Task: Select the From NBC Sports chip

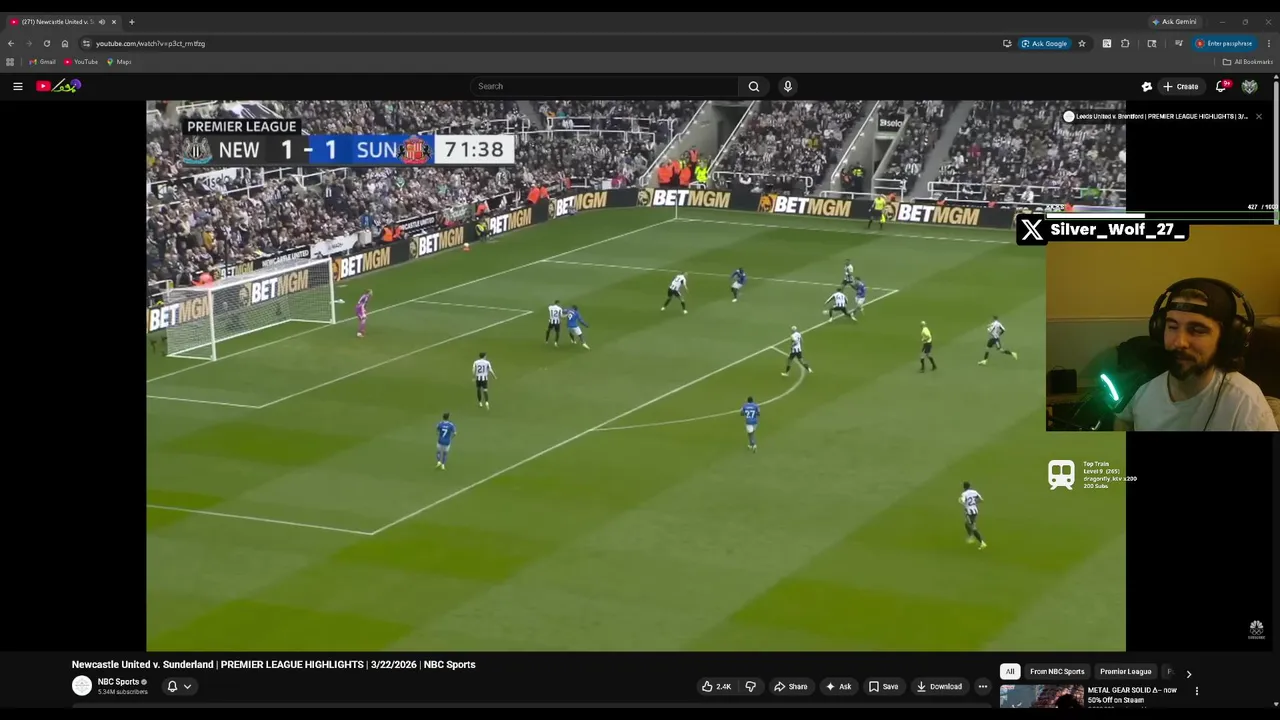Action: (1057, 671)
